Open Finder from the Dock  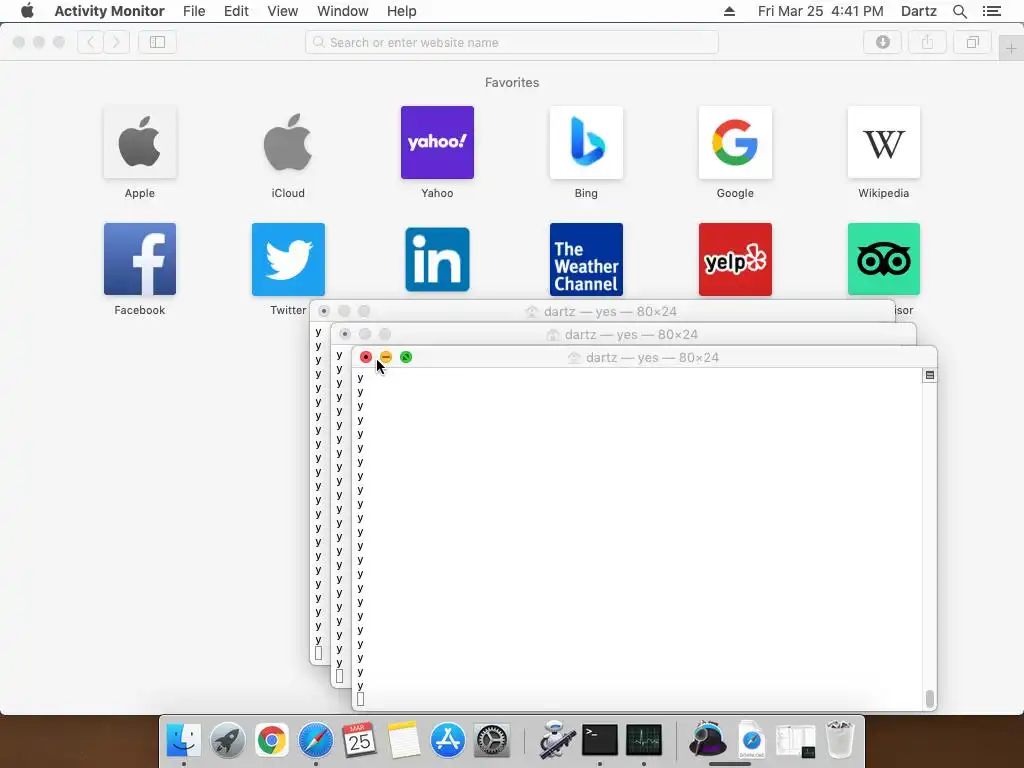click(x=184, y=741)
